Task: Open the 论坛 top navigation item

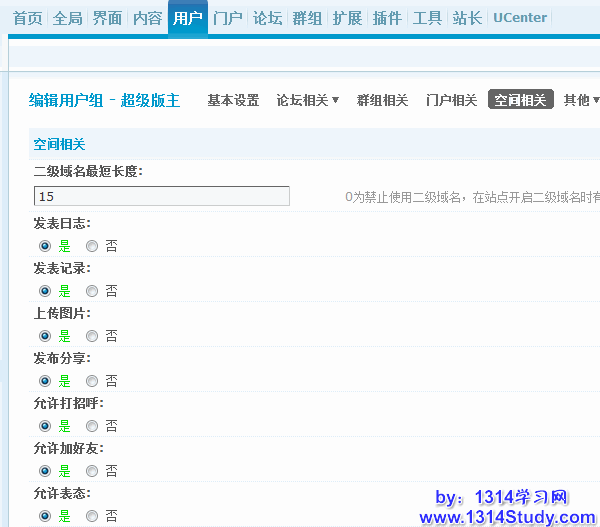Action: [267, 18]
